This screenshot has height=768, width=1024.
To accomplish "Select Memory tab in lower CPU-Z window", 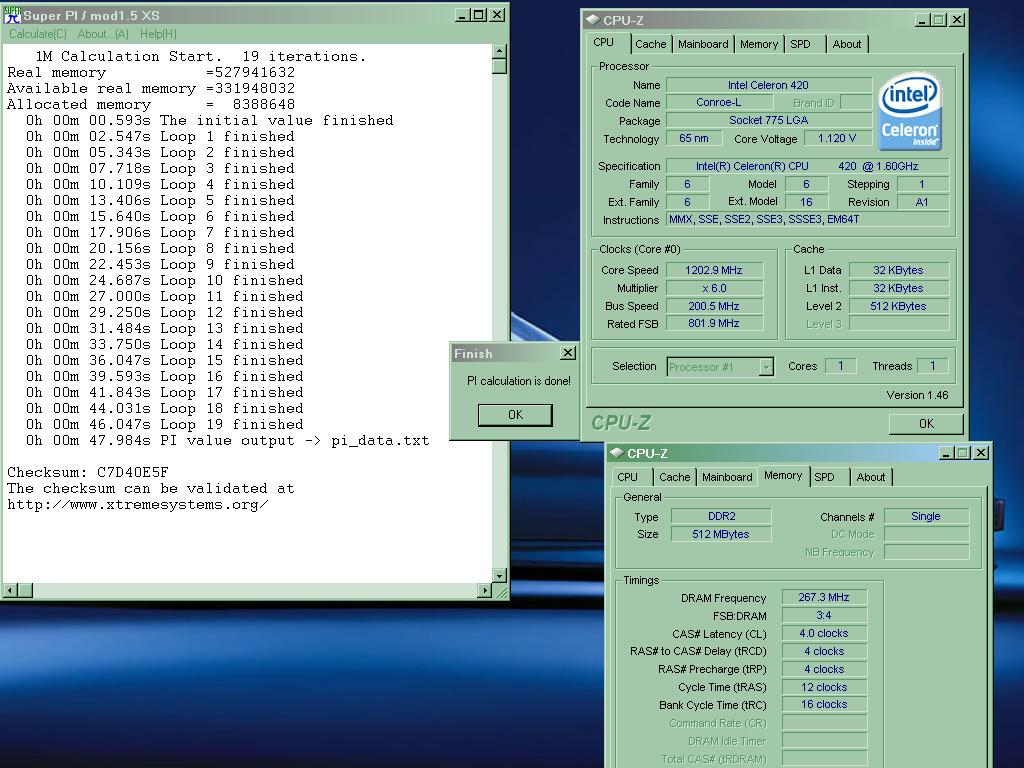I will [x=782, y=475].
